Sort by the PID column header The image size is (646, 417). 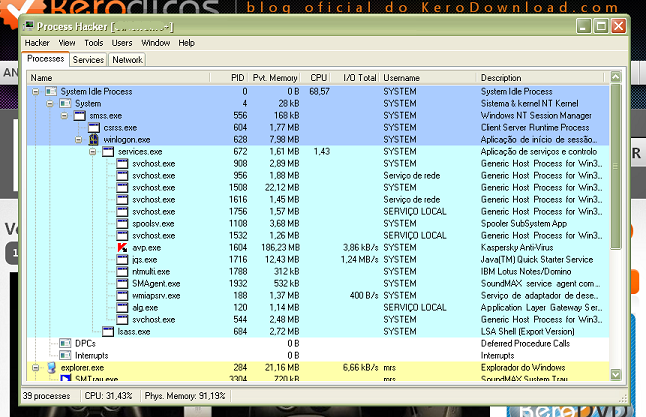(x=229, y=77)
